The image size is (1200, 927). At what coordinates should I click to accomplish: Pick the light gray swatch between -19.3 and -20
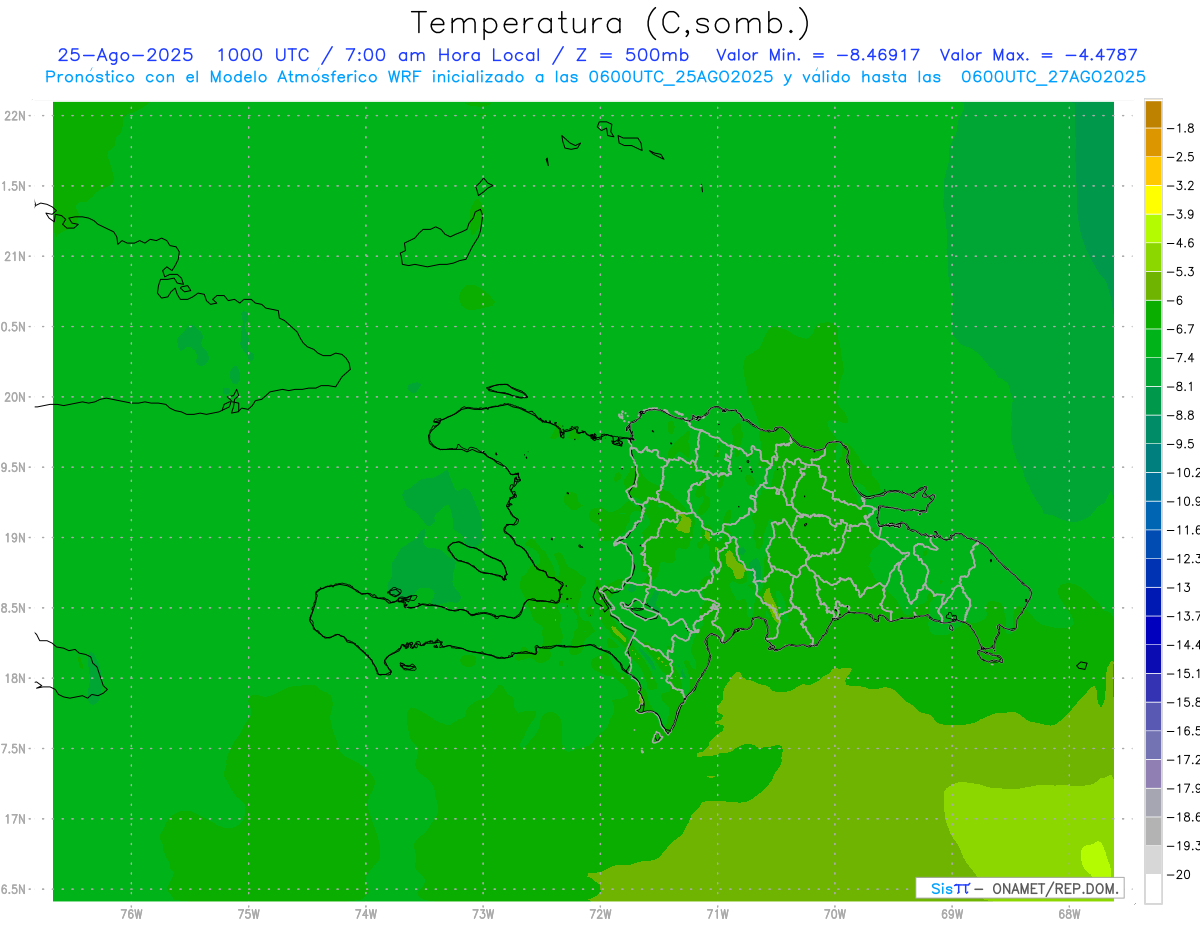coord(1153,859)
